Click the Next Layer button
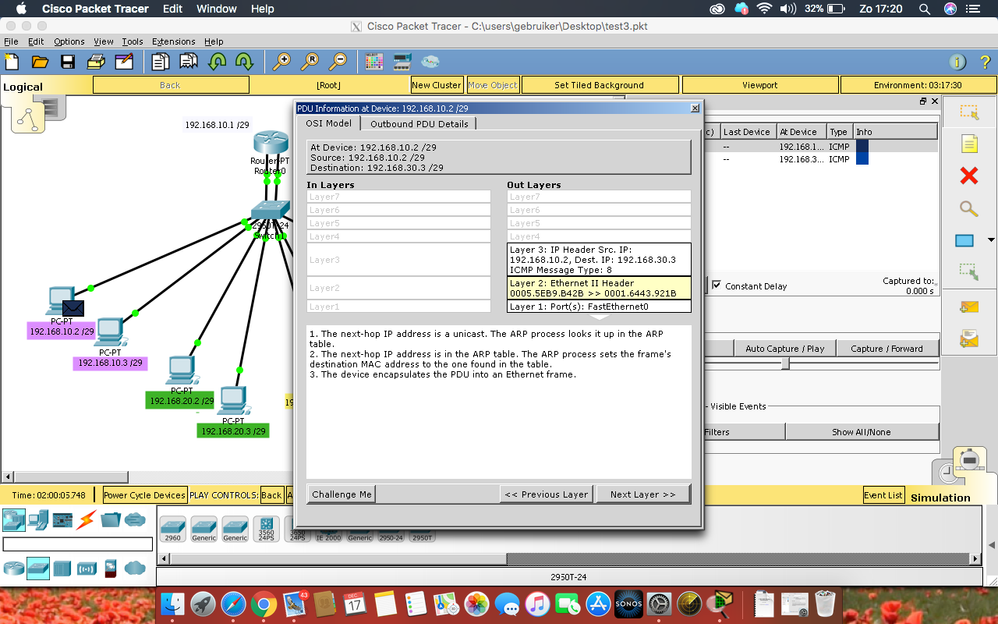 point(642,494)
